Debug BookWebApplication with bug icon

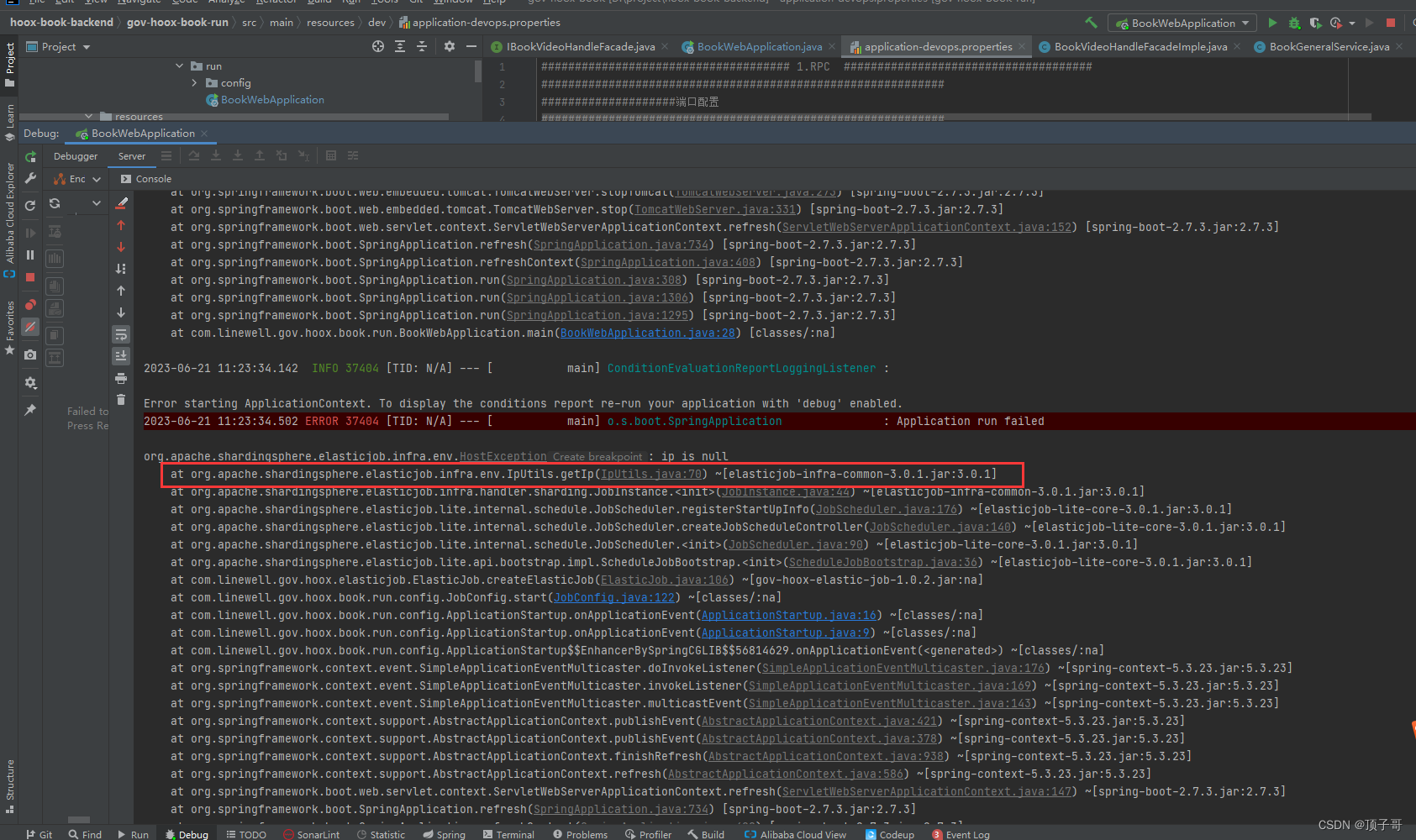(x=1294, y=23)
